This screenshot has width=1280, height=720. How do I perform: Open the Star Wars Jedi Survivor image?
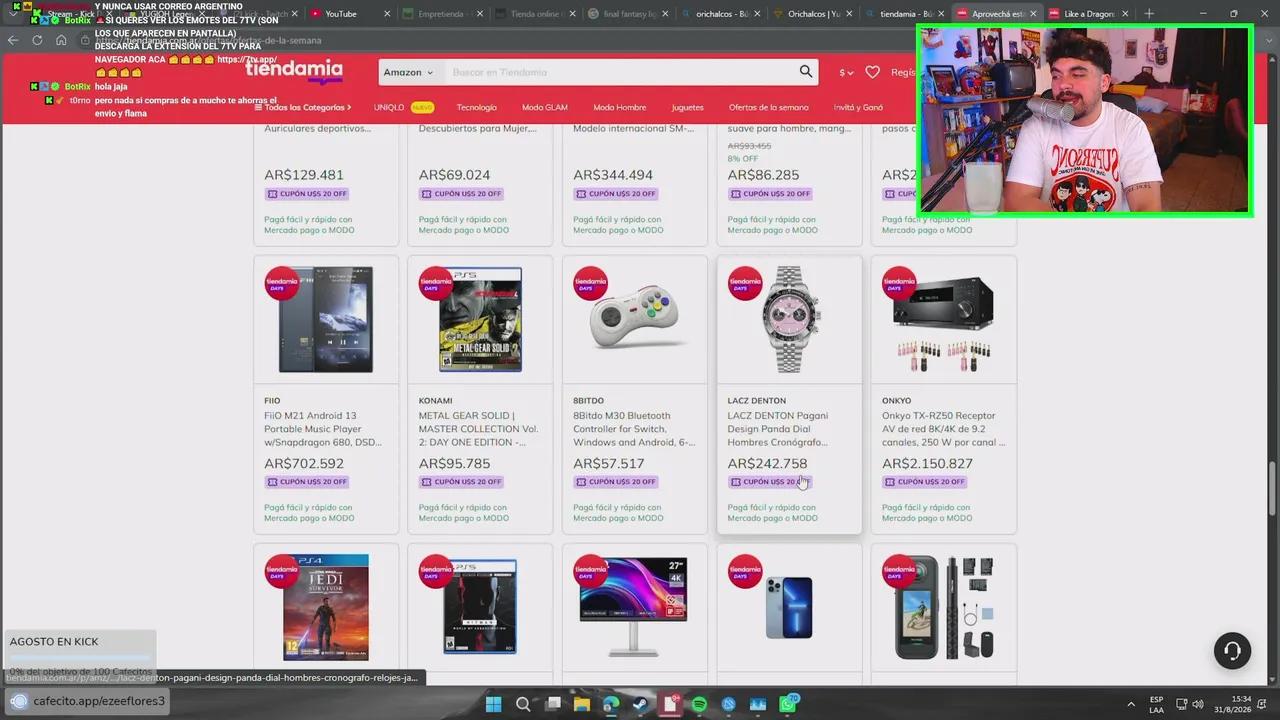326,607
